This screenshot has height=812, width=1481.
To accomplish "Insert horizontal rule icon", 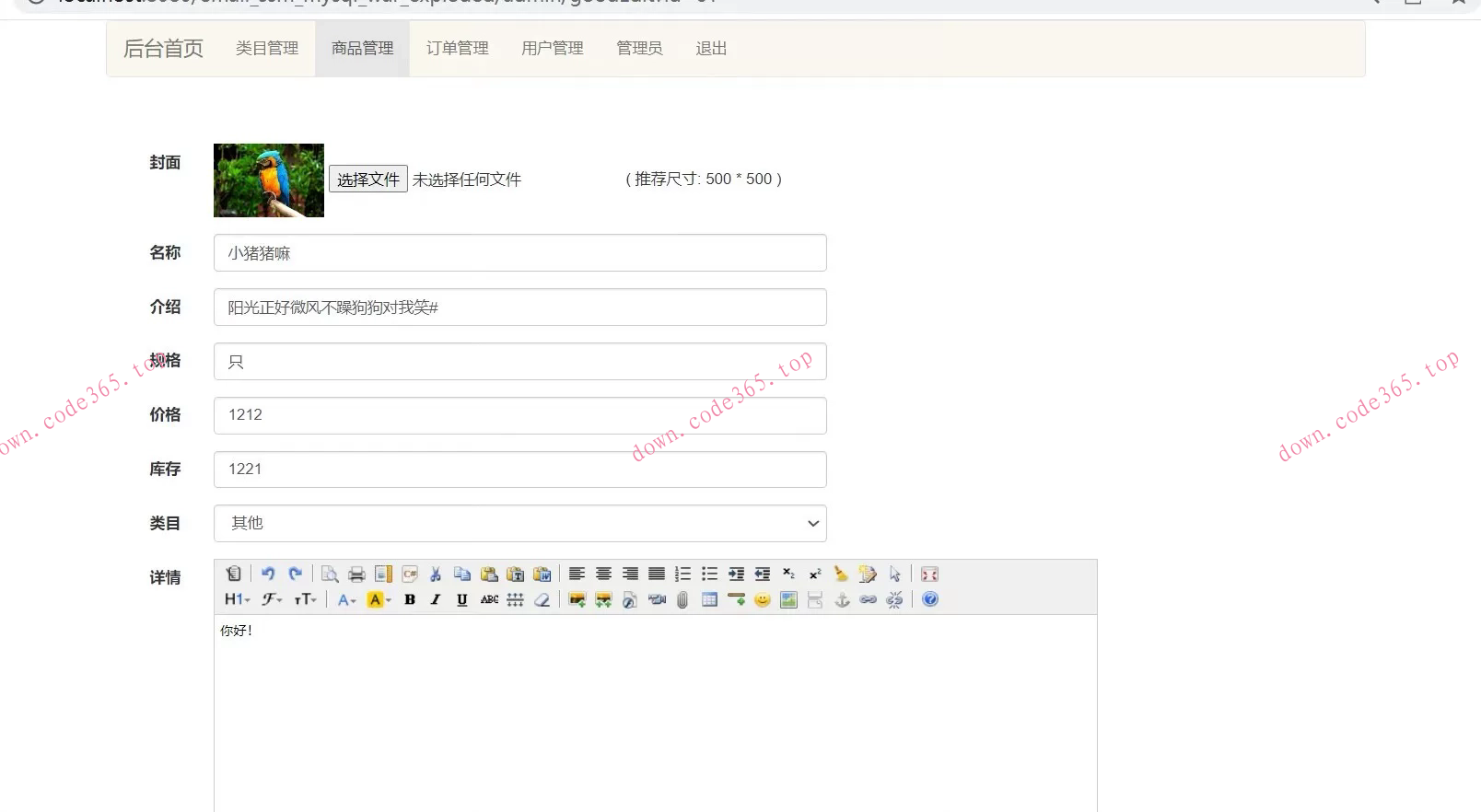I will click(736, 599).
